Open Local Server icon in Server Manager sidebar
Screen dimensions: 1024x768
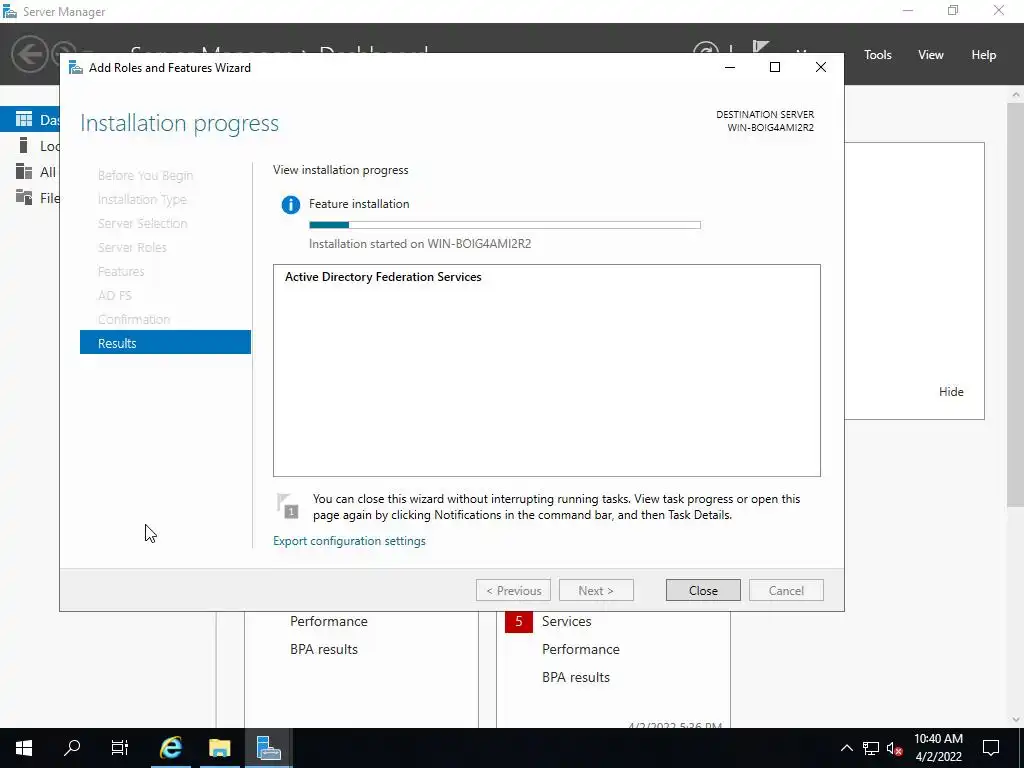pos(24,145)
